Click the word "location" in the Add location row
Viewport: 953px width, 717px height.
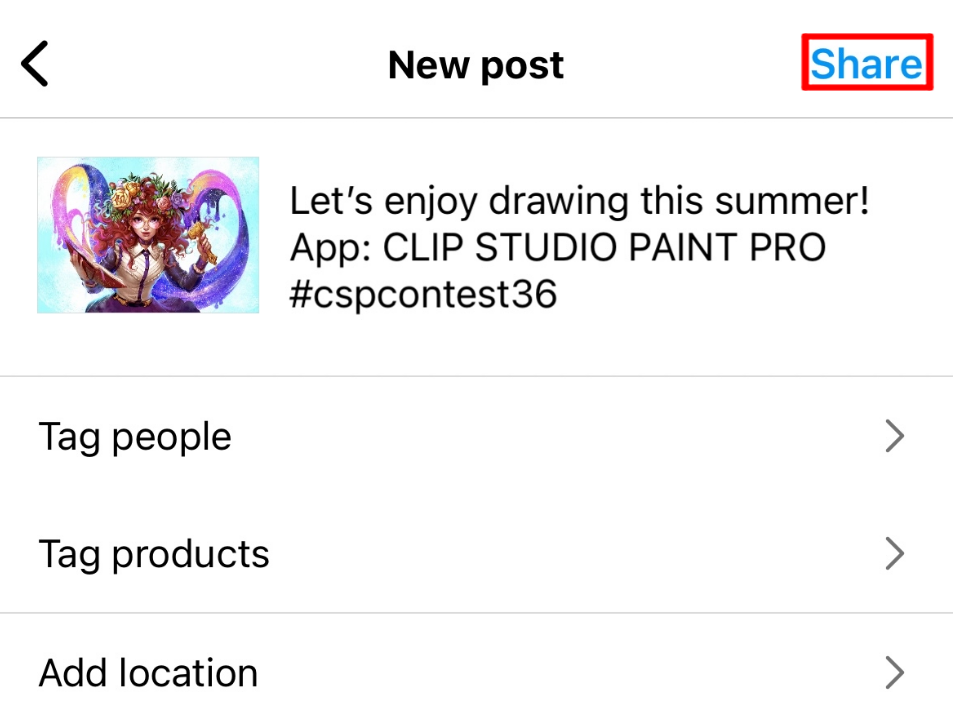(188, 673)
